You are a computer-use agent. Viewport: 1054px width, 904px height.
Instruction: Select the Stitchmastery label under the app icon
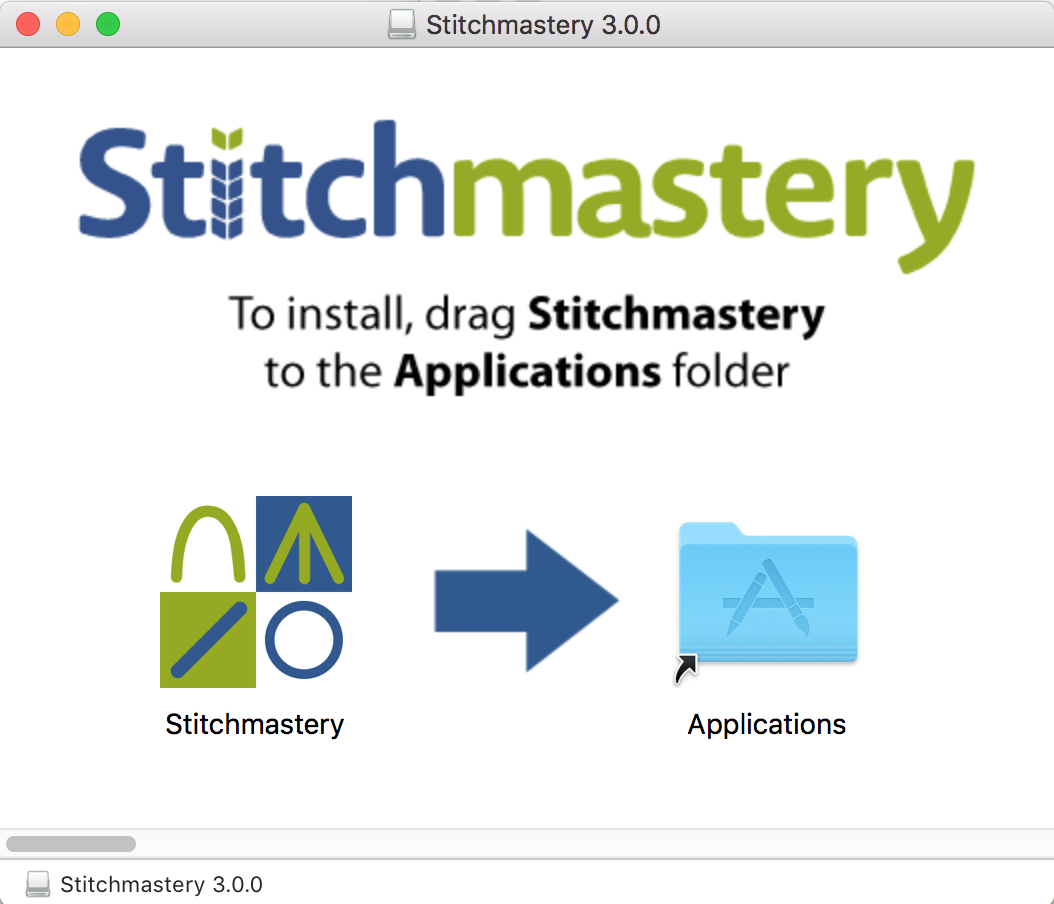[254, 724]
